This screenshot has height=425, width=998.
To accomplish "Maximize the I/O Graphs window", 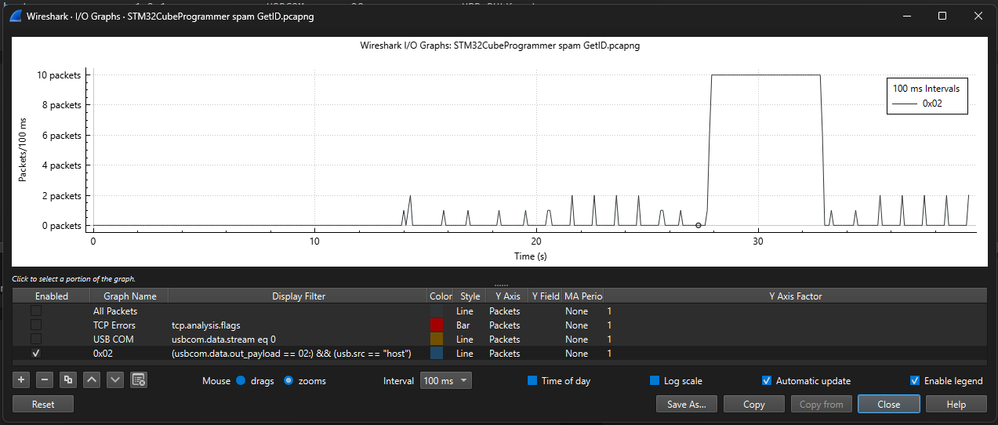I will [x=943, y=16].
